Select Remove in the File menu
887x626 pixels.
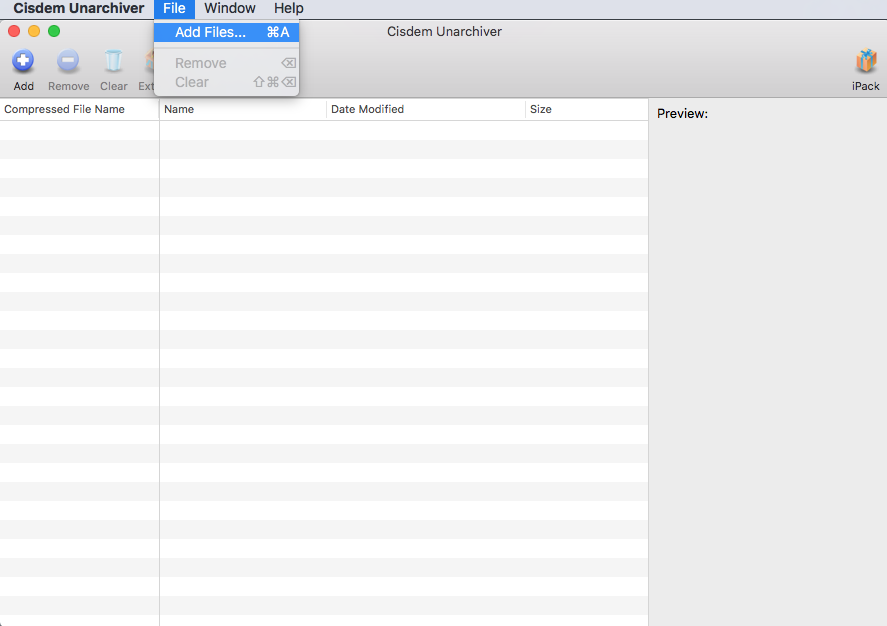point(200,63)
